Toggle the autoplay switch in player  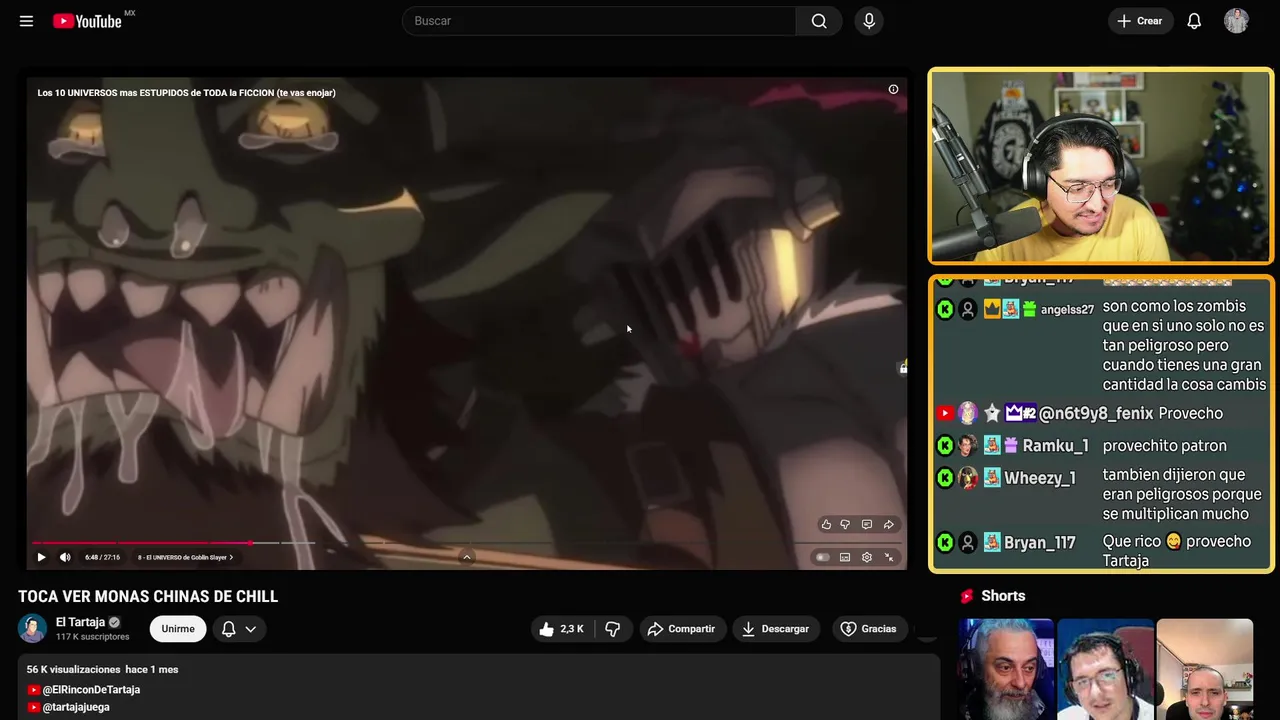point(823,557)
